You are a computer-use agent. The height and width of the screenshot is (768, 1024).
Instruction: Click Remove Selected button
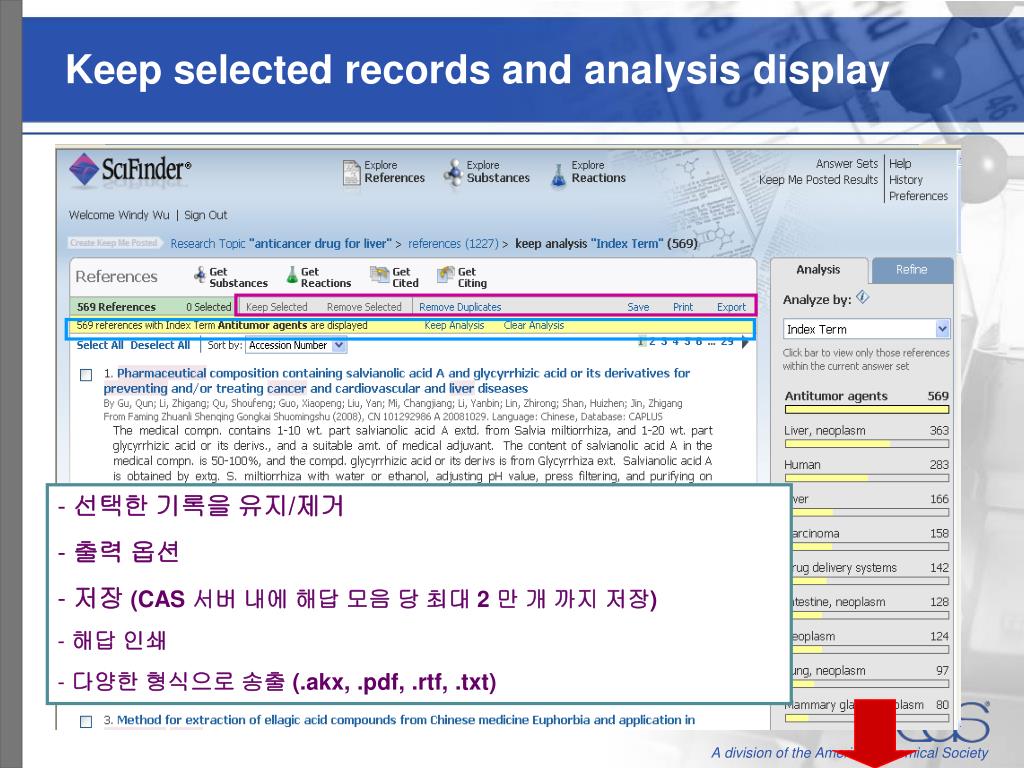coord(364,307)
